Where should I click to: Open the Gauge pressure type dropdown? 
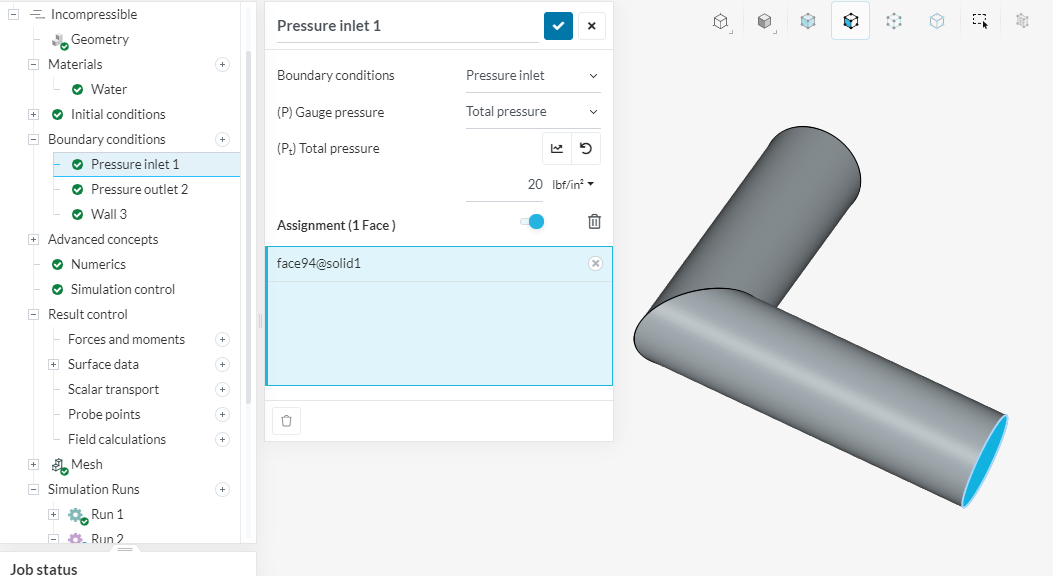tap(531, 112)
